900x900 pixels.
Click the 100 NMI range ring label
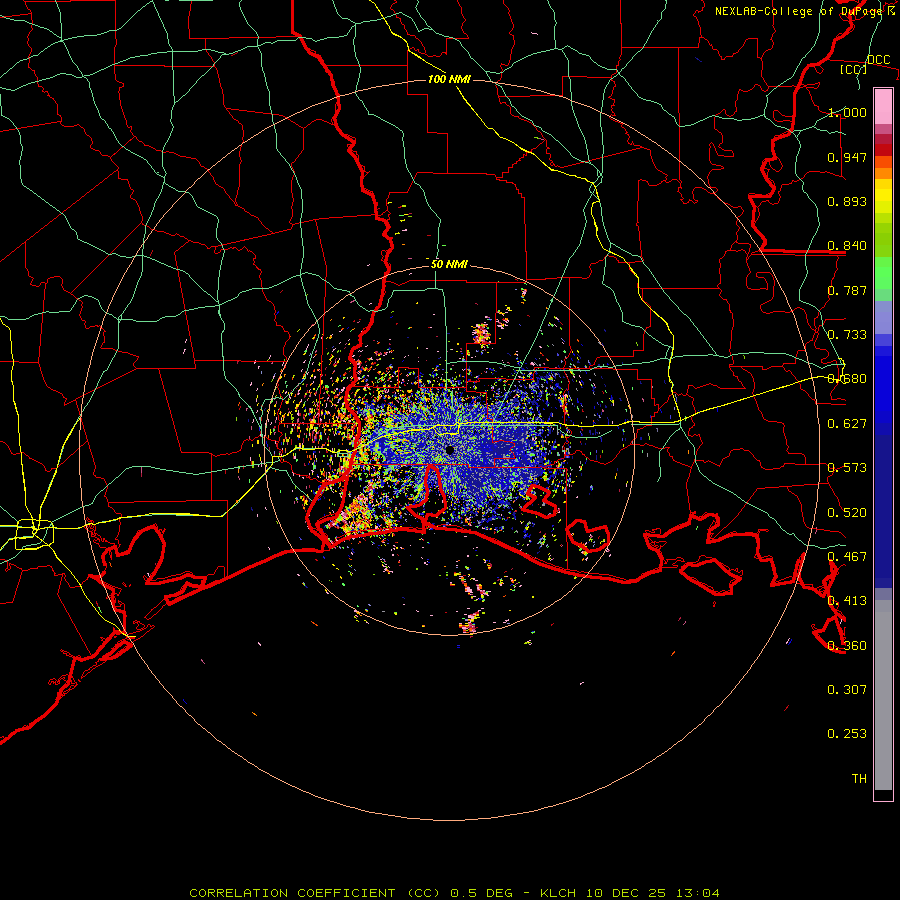coord(449,79)
